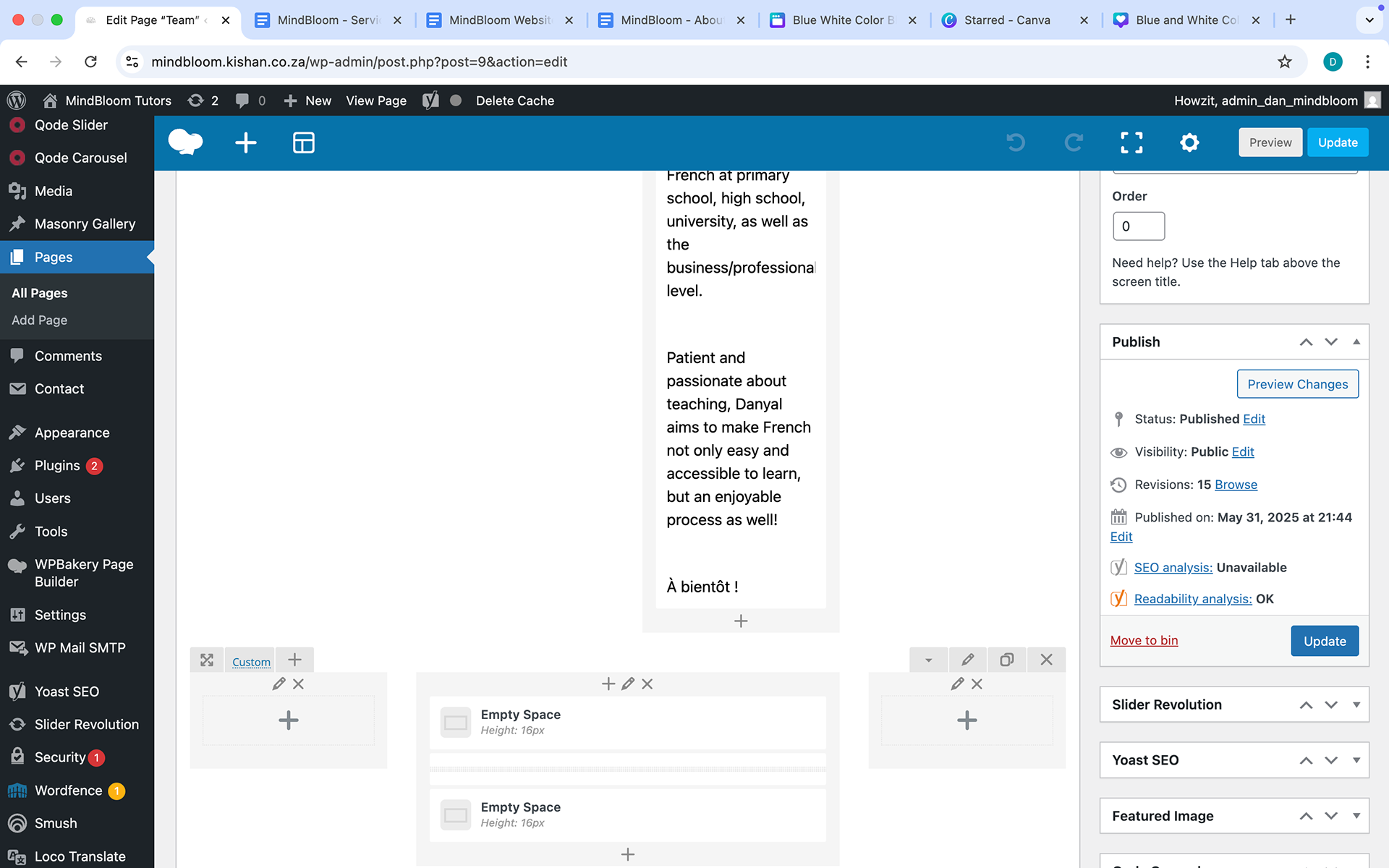Move Publish panel up arrow
Screen dimensions: 1389x868
coord(1306,342)
